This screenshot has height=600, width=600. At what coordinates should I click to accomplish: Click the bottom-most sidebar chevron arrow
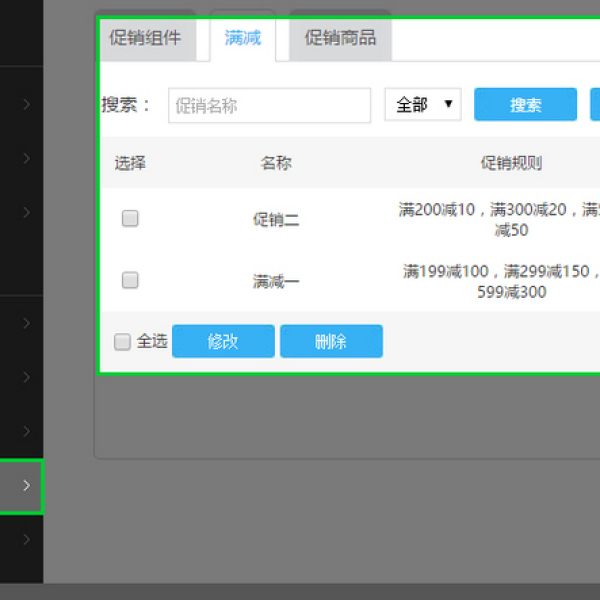[x=26, y=540]
